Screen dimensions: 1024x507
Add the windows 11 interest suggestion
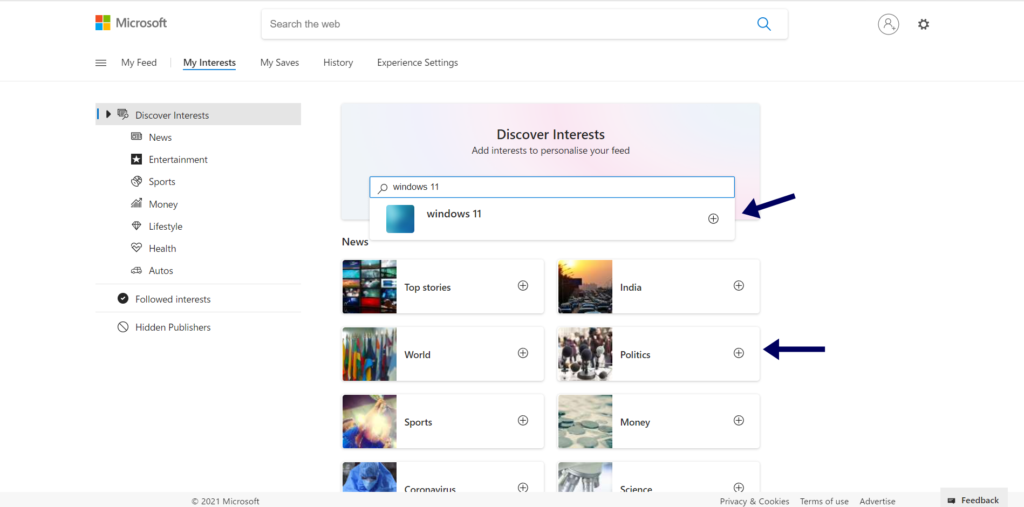[x=713, y=219]
